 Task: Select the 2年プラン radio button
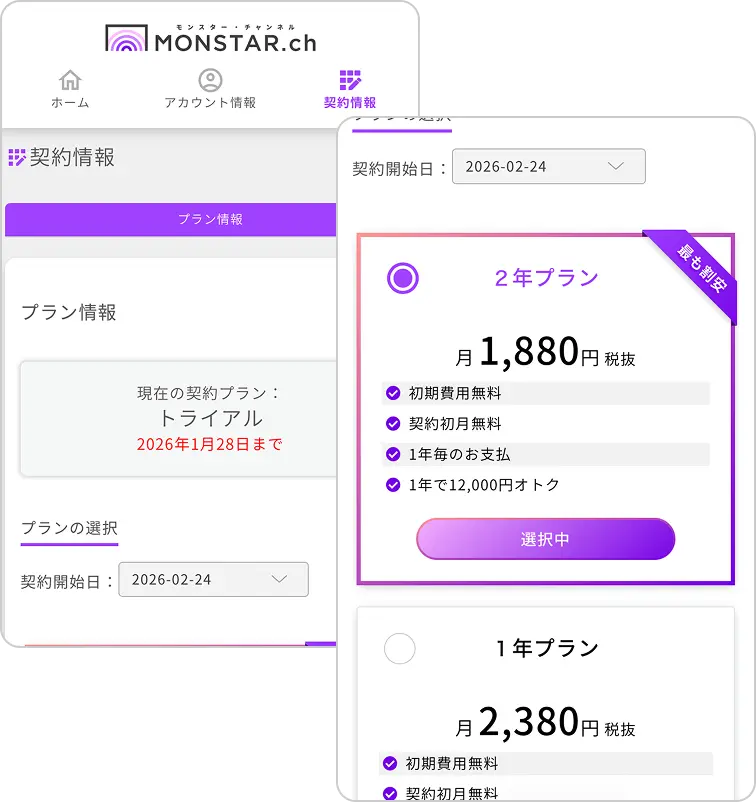click(x=403, y=278)
